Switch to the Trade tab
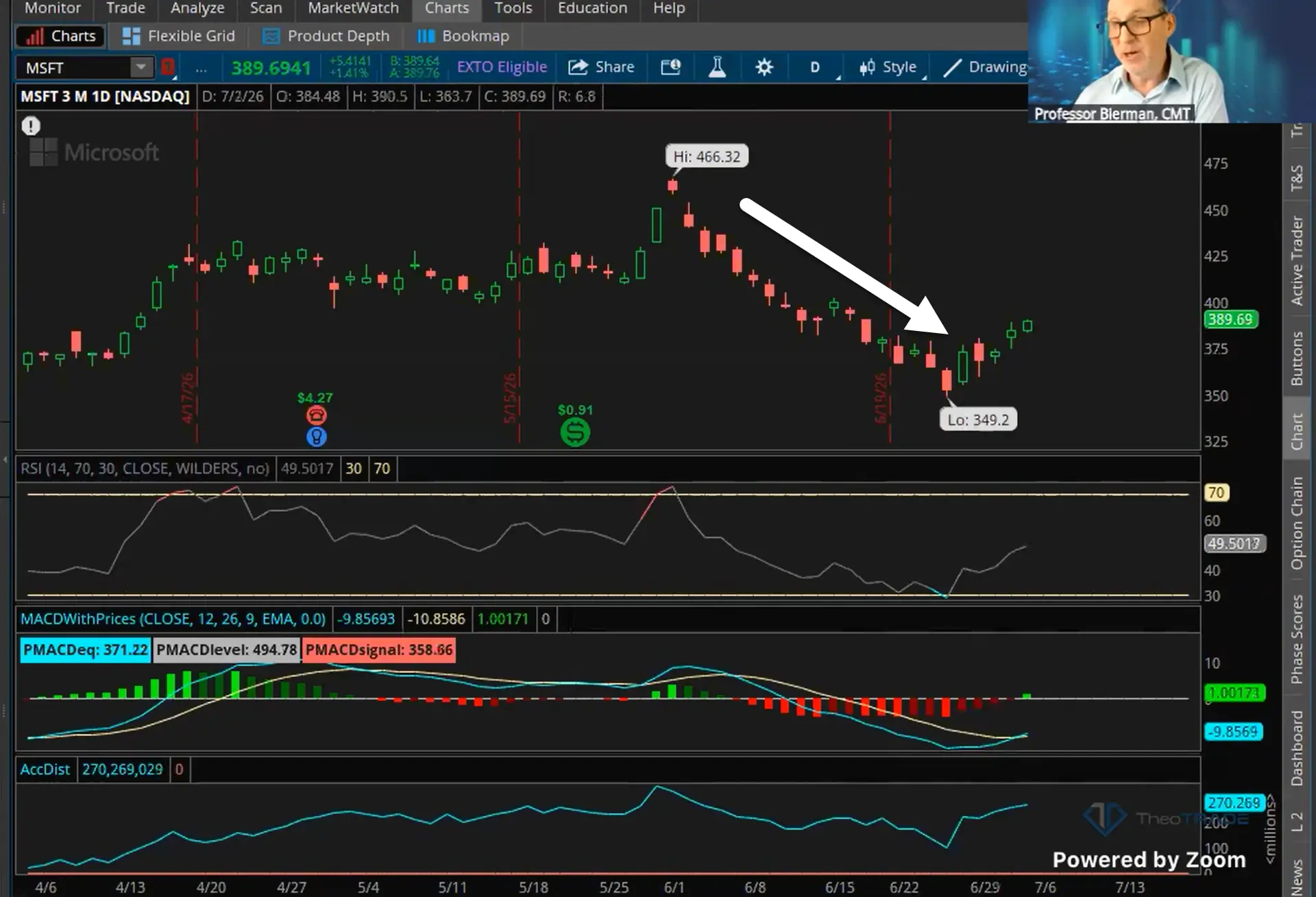1316x897 pixels. coord(125,8)
